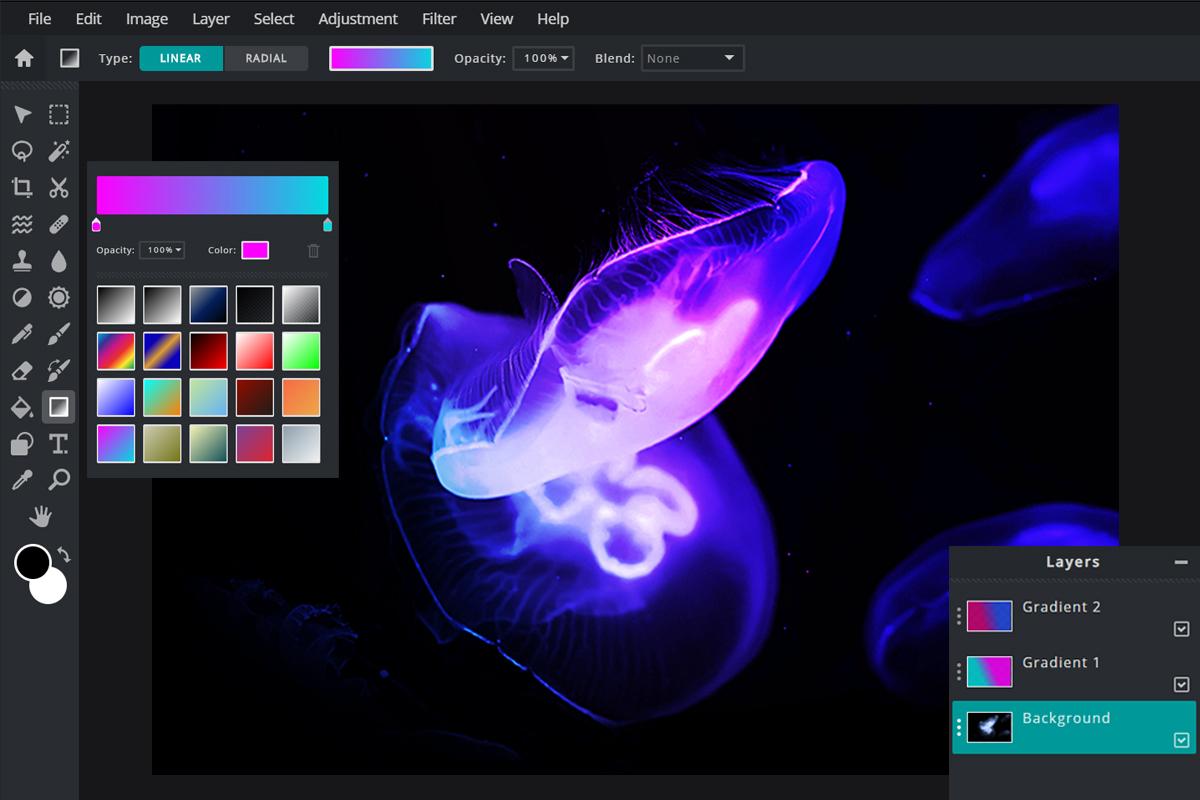The image size is (1200, 800).
Task: Select the Clone Stamp tool
Action: click(22, 260)
